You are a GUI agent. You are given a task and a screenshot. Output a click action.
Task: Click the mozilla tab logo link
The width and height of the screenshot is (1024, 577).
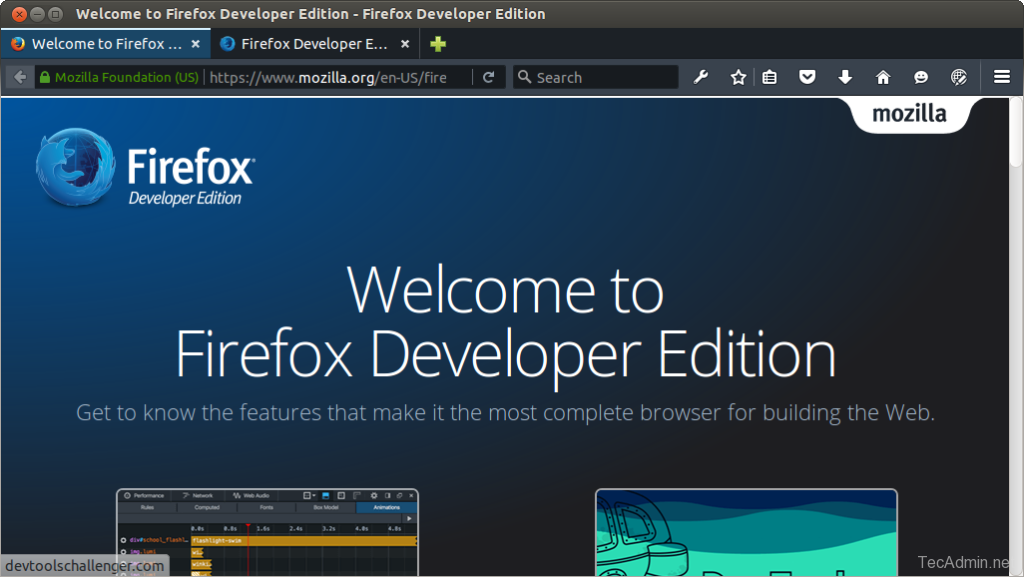(909, 114)
